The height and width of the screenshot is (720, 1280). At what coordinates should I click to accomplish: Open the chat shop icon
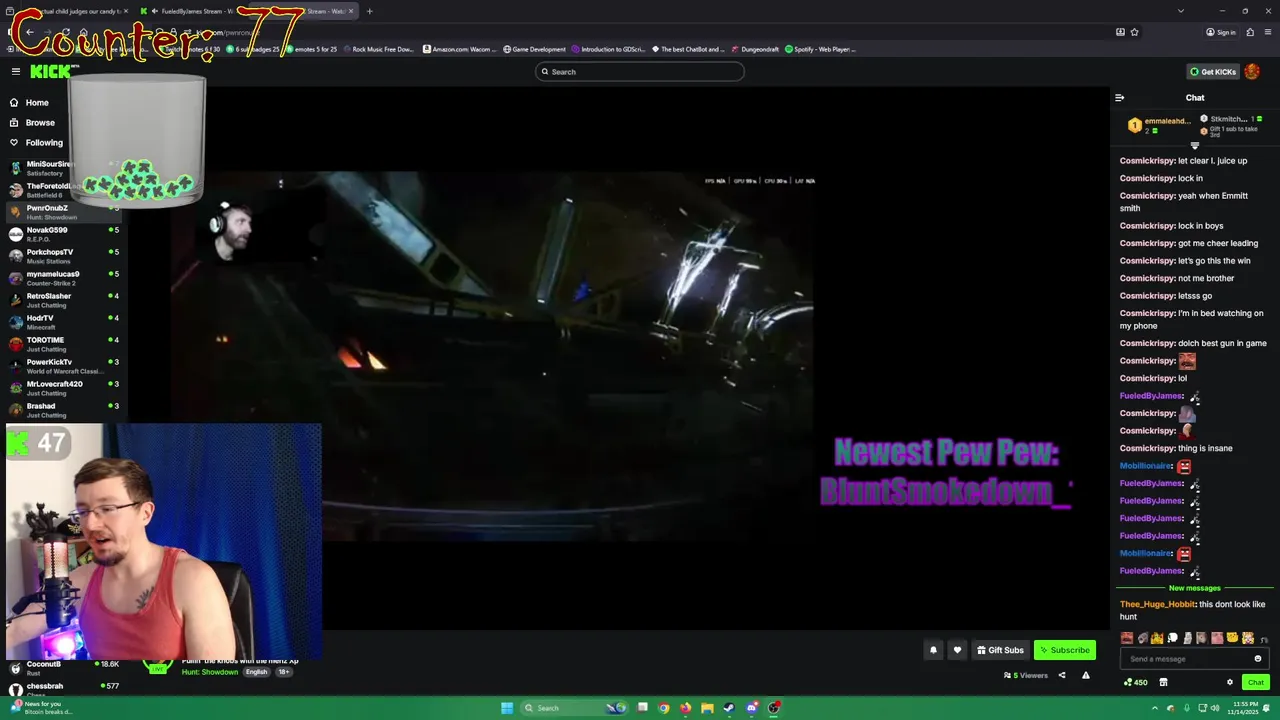tap(1163, 682)
